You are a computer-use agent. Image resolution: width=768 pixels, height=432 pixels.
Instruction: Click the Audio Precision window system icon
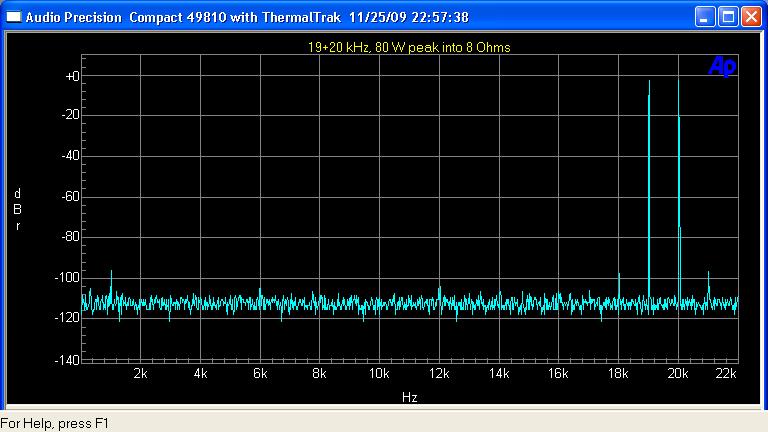(13, 17)
